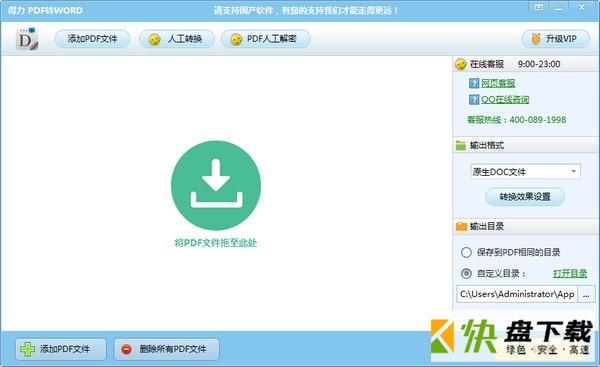Expand the 原生DOC文件 format dropdown
Viewport: 600px width, 367px height.
(x=525, y=171)
